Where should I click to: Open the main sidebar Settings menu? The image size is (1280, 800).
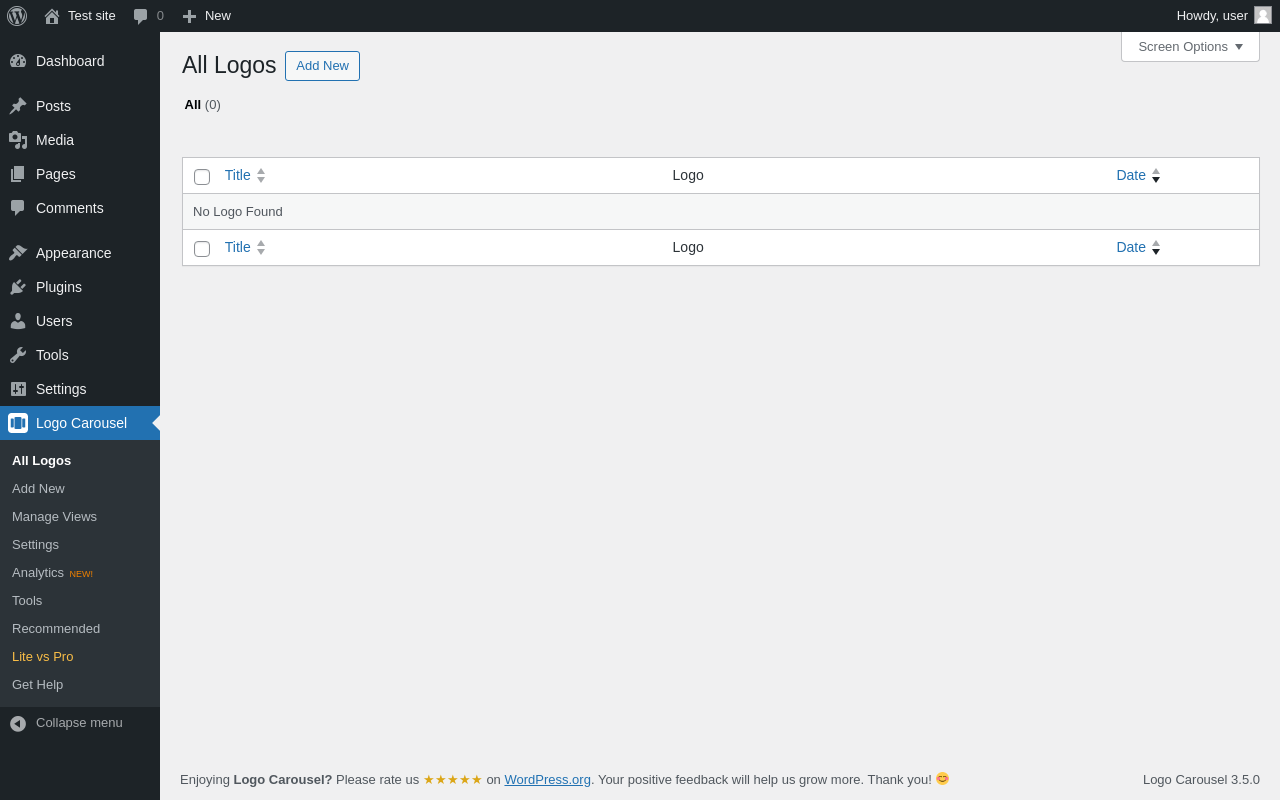click(80, 389)
